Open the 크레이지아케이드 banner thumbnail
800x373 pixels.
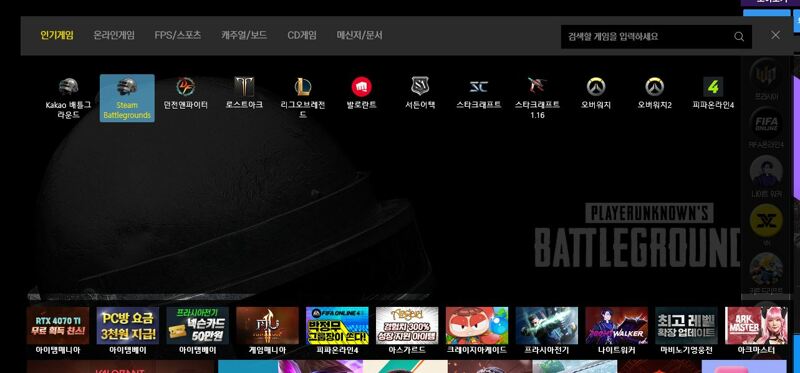click(x=477, y=331)
